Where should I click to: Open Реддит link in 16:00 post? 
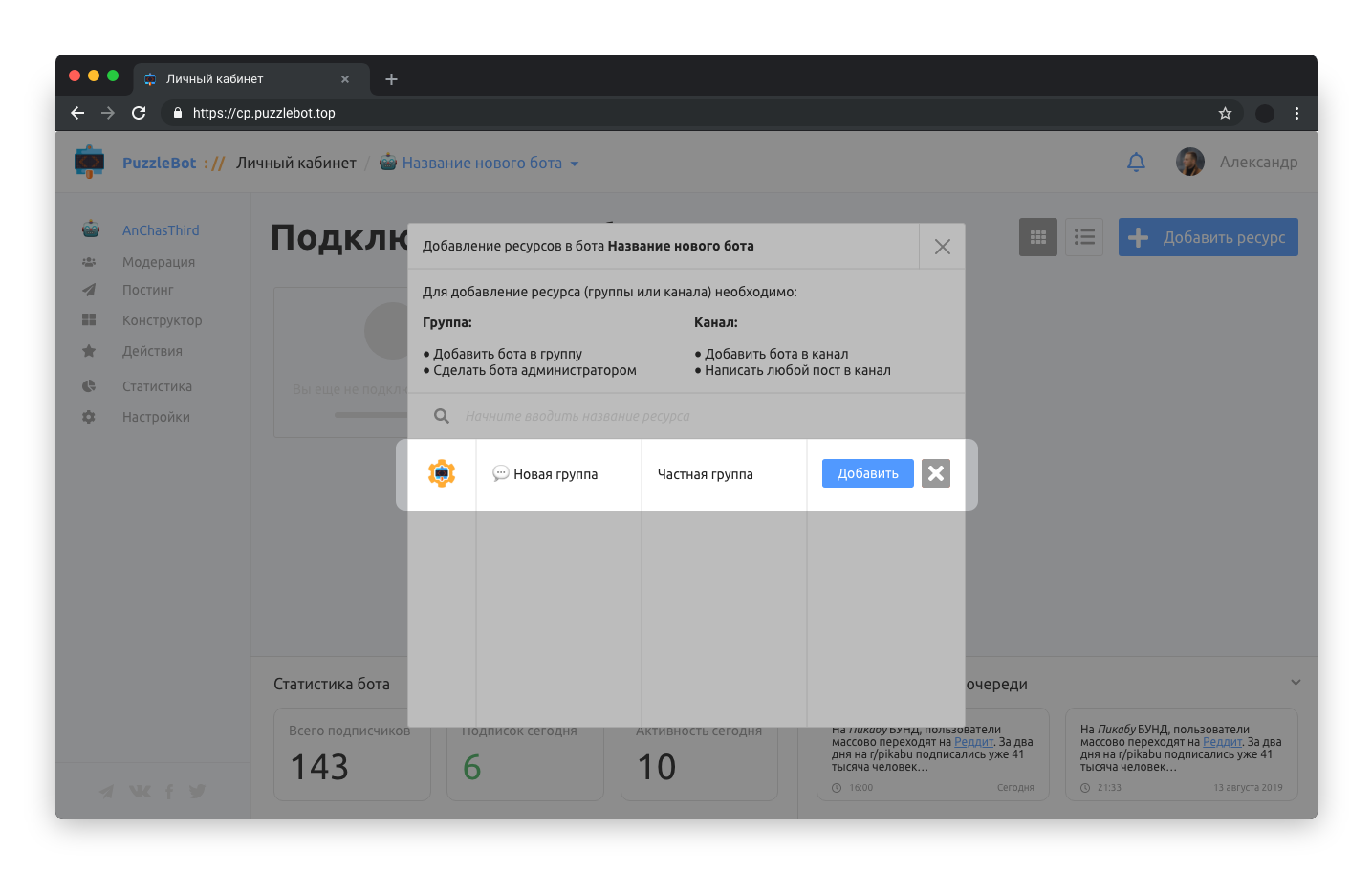pyautogui.click(x=973, y=742)
